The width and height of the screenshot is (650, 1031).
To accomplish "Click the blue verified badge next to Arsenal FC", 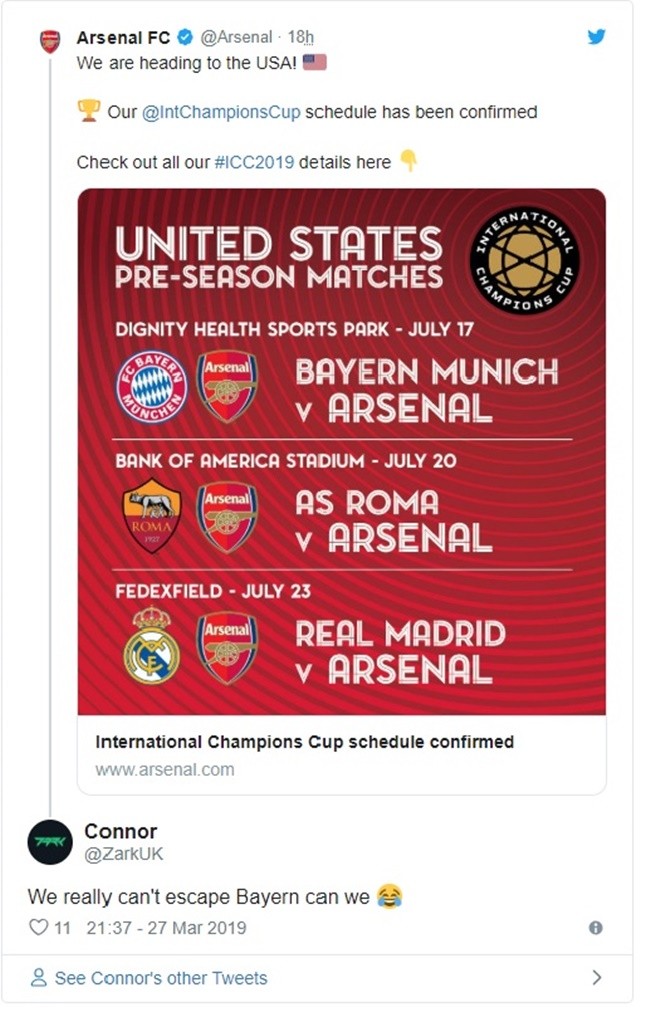I will tap(183, 36).
